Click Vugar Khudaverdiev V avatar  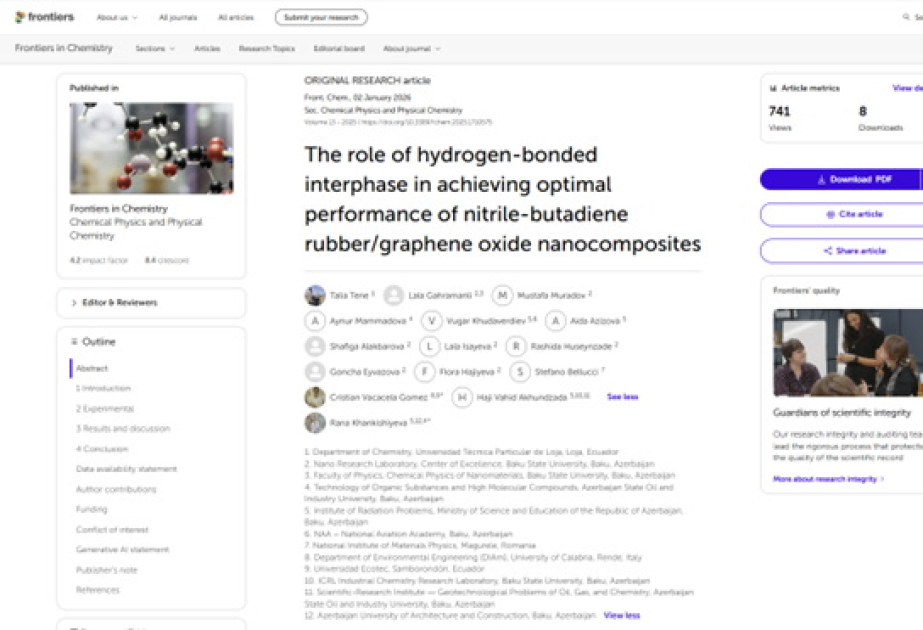tap(431, 321)
